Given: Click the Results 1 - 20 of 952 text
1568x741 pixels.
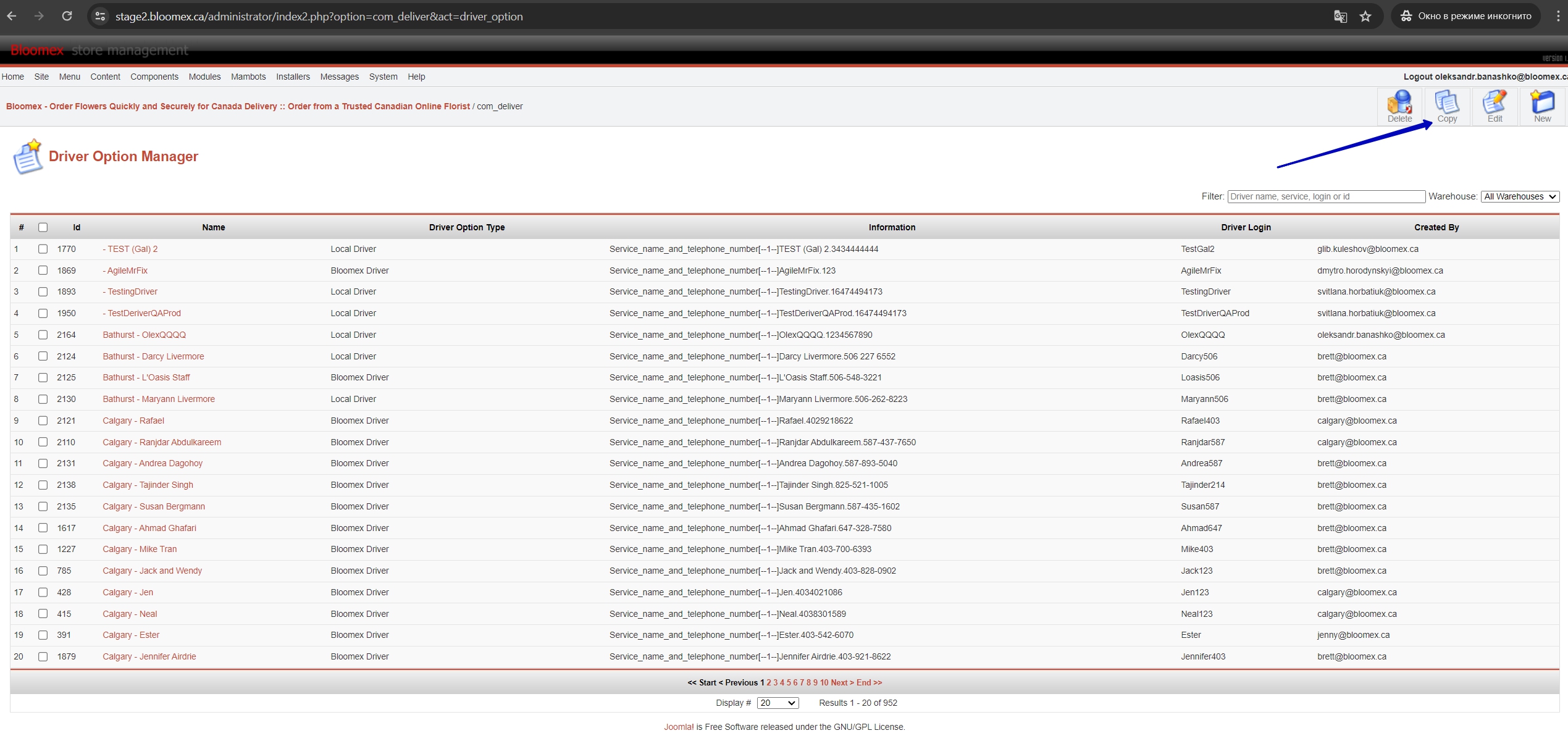Looking at the screenshot, I should 858,703.
